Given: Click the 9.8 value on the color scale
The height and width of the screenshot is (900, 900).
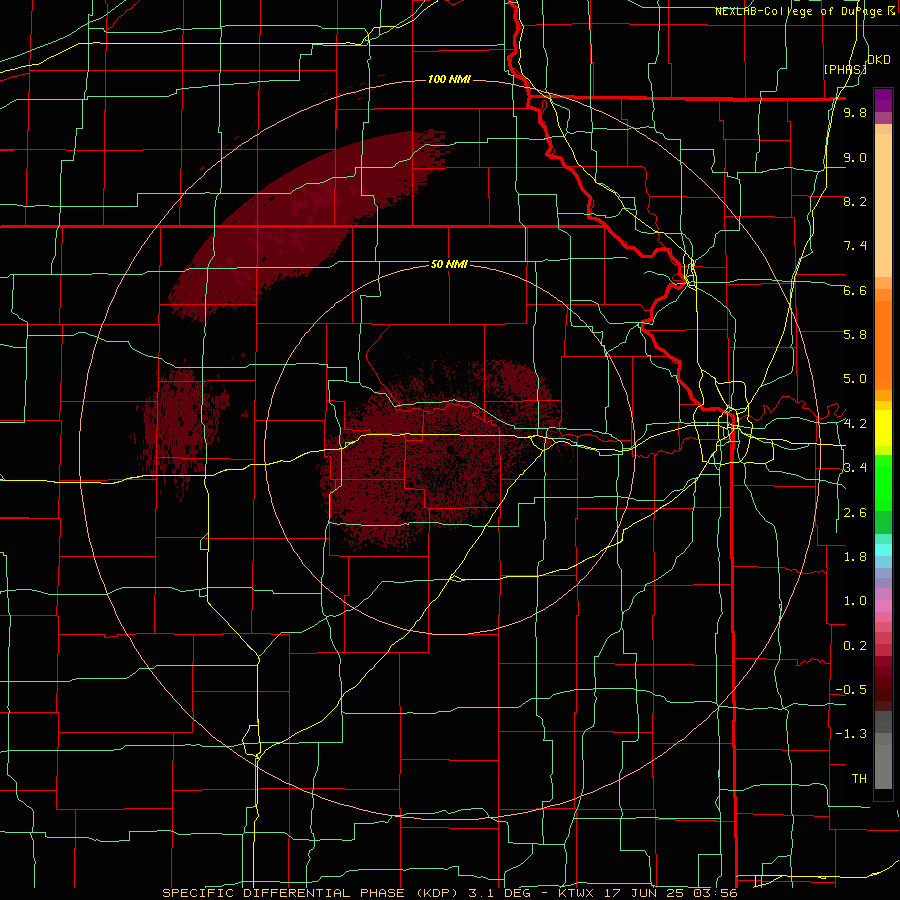Looking at the screenshot, I should point(855,113).
